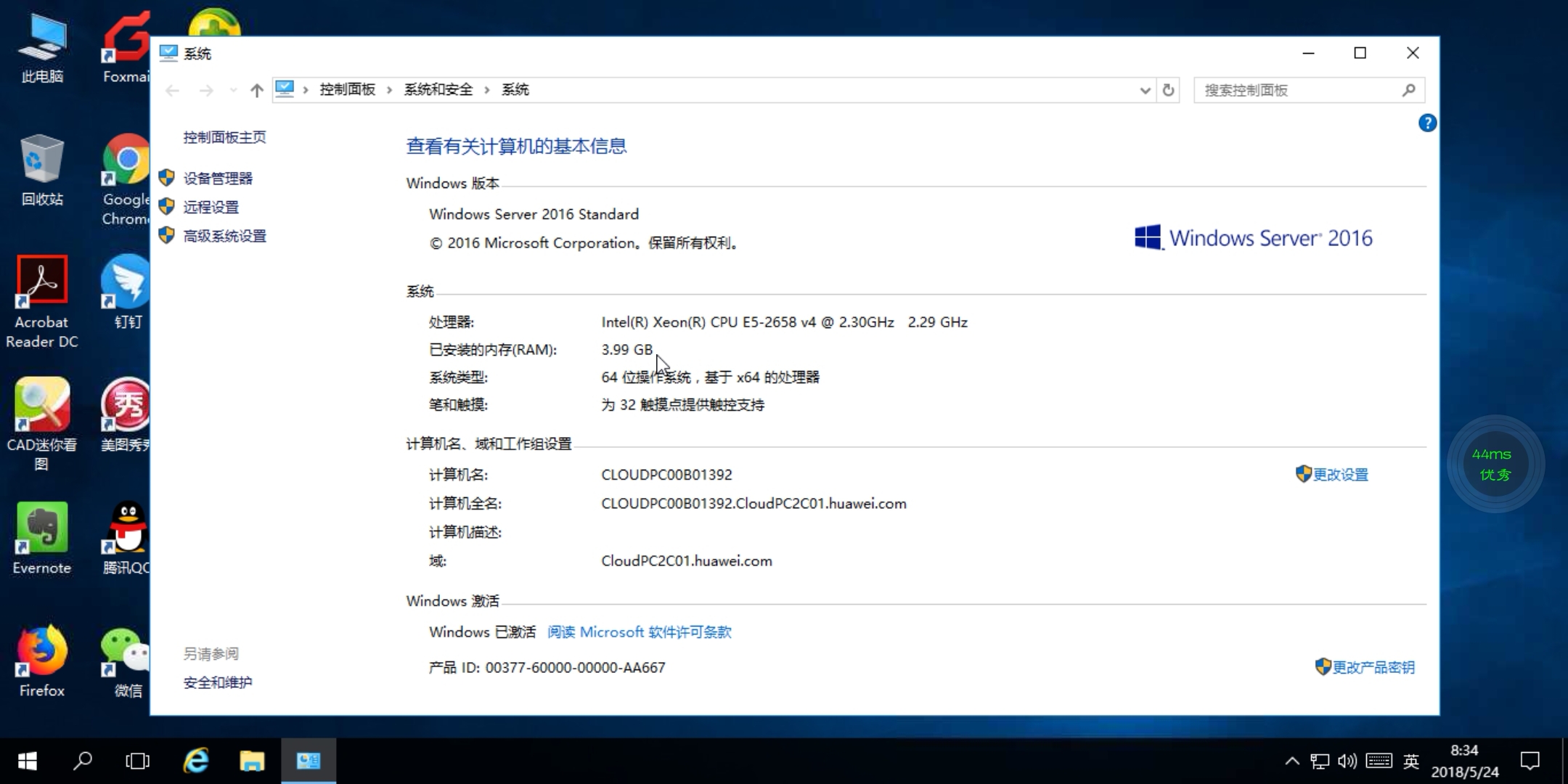Open taskbar search magnifier
The height and width of the screenshot is (784, 1568).
point(83,761)
